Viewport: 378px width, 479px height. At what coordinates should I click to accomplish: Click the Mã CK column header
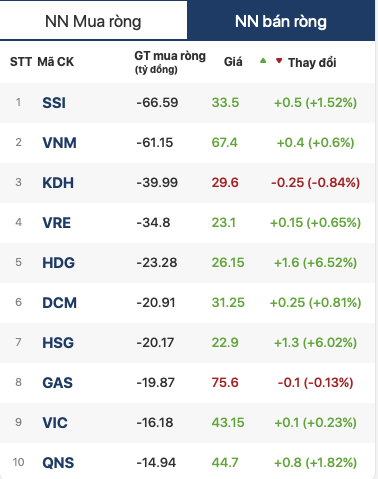point(56,62)
